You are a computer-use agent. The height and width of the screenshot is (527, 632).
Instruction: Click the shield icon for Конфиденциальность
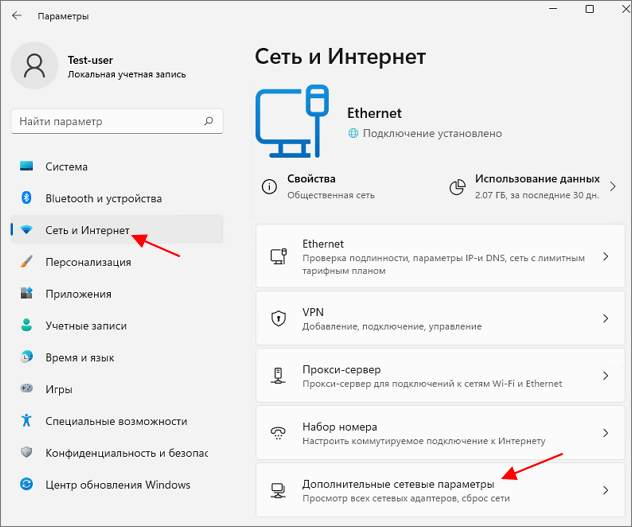click(x=27, y=452)
